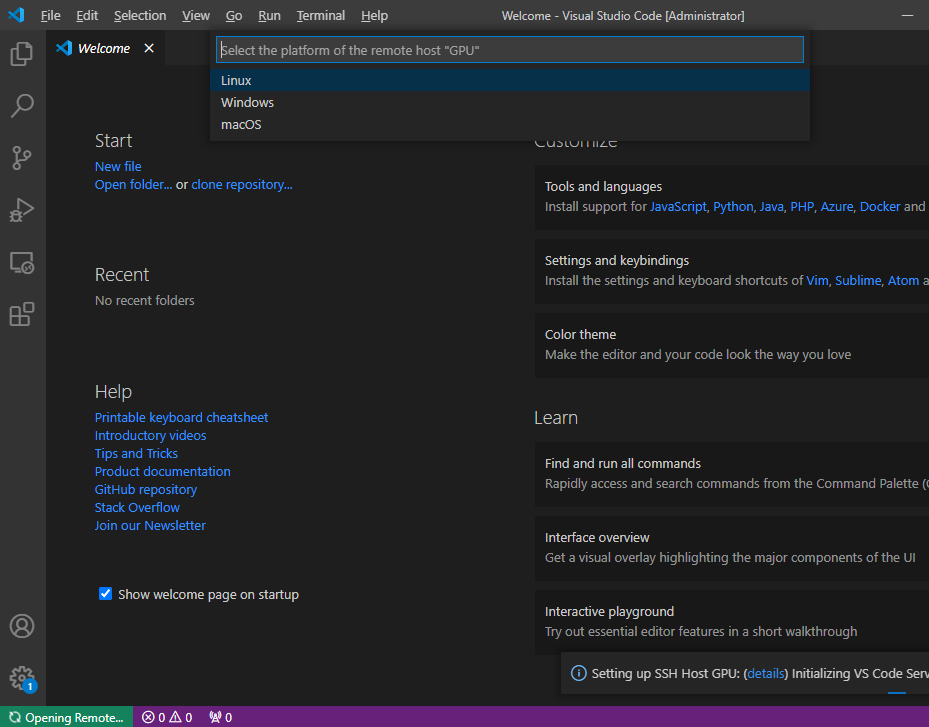This screenshot has width=929, height=727.
Task: Open Tips and Tricks link
Action: point(136,454)
